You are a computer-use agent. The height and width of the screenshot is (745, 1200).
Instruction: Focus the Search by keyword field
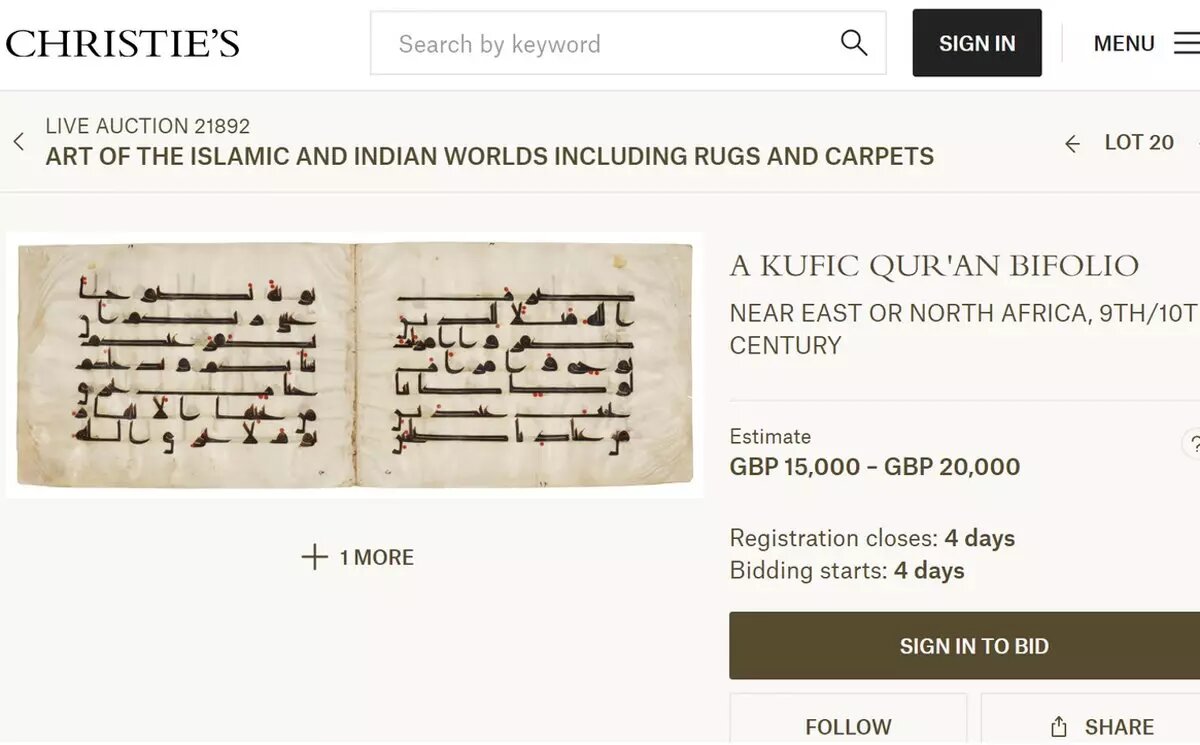coord(610,44)
